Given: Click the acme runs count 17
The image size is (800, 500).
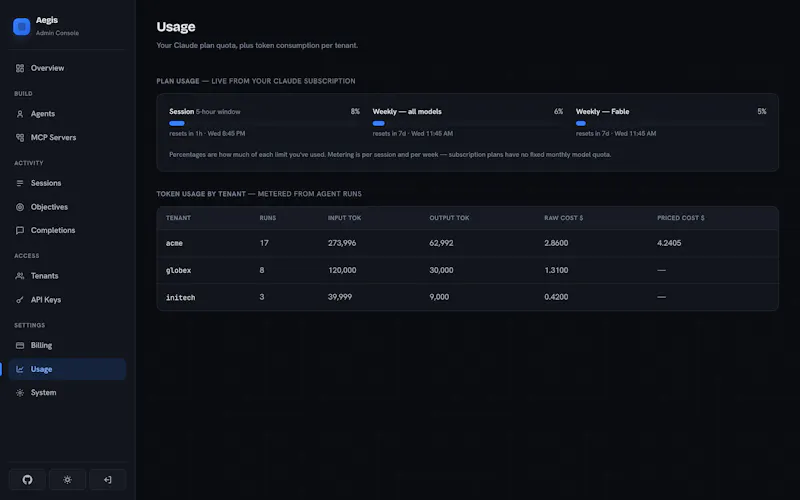Looking at the screenshot, I should (264, 243).
